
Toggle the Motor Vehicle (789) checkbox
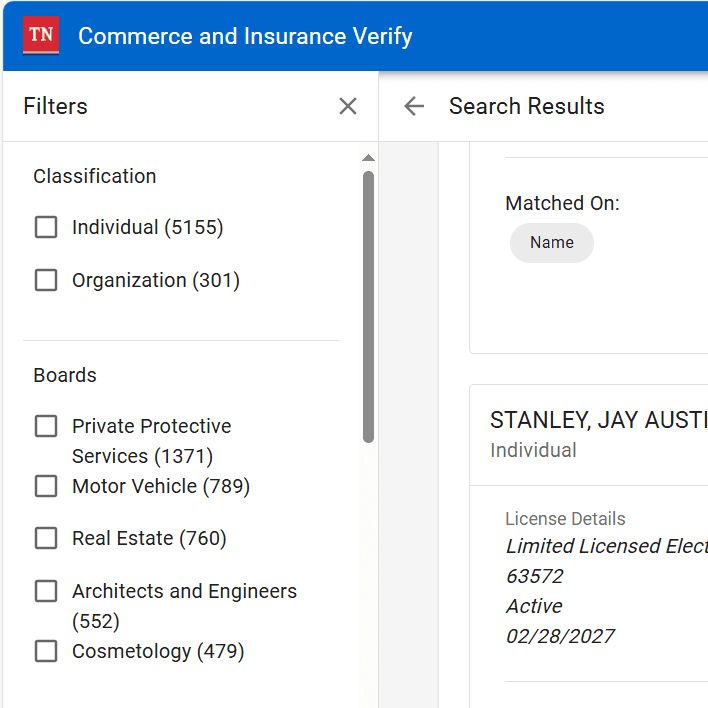tap(46, 486)
